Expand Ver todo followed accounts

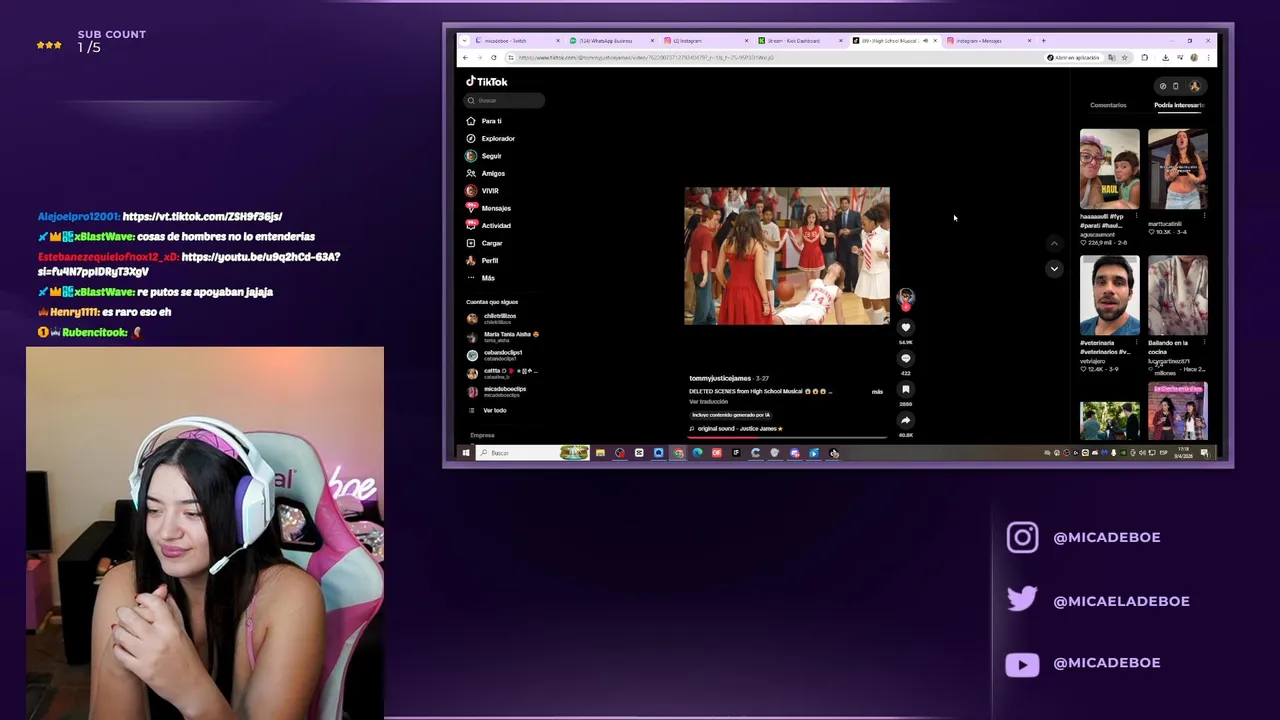[x=487, y=410]
